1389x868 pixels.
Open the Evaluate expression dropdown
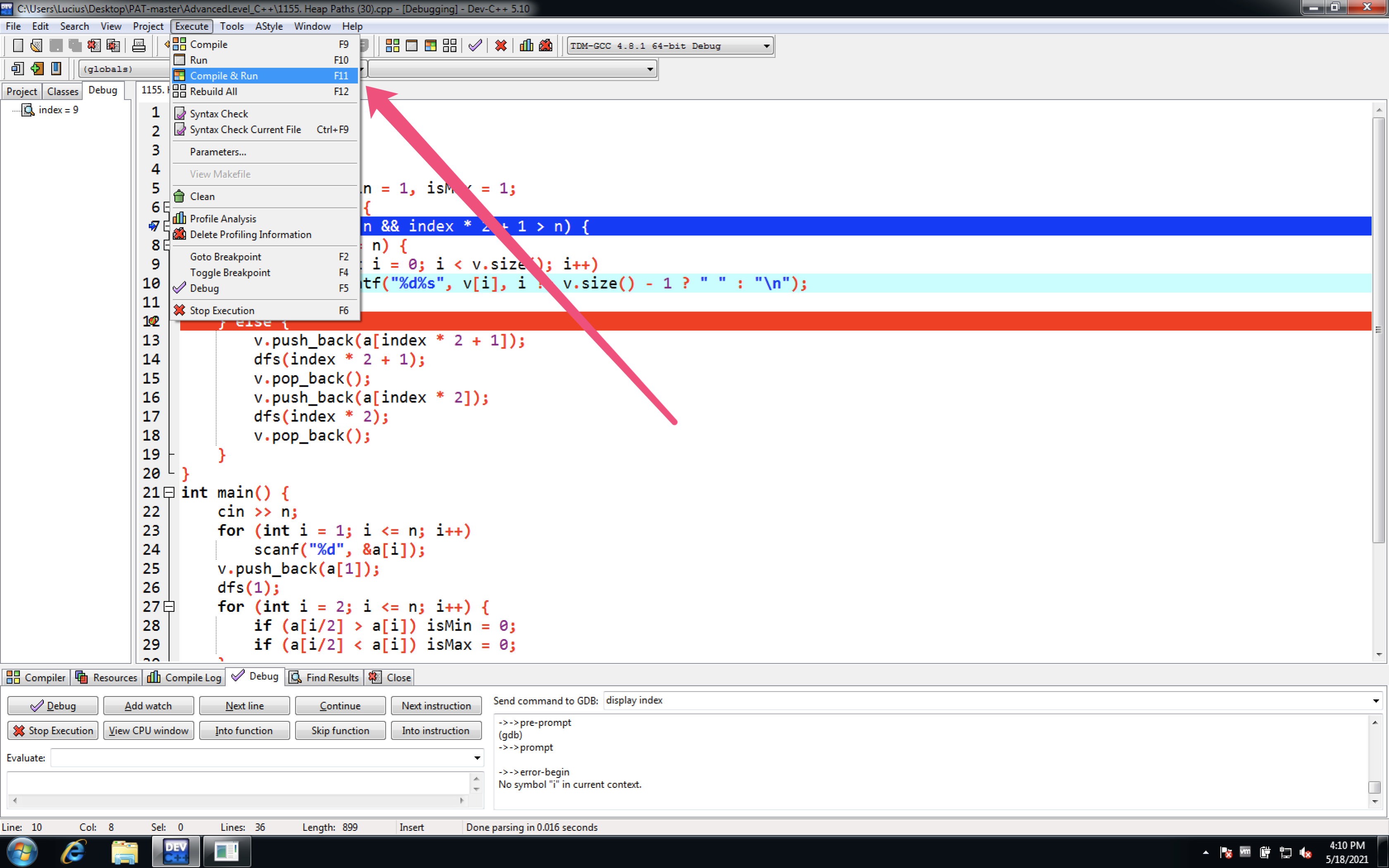pyautogui.click(x=477, y=759)
